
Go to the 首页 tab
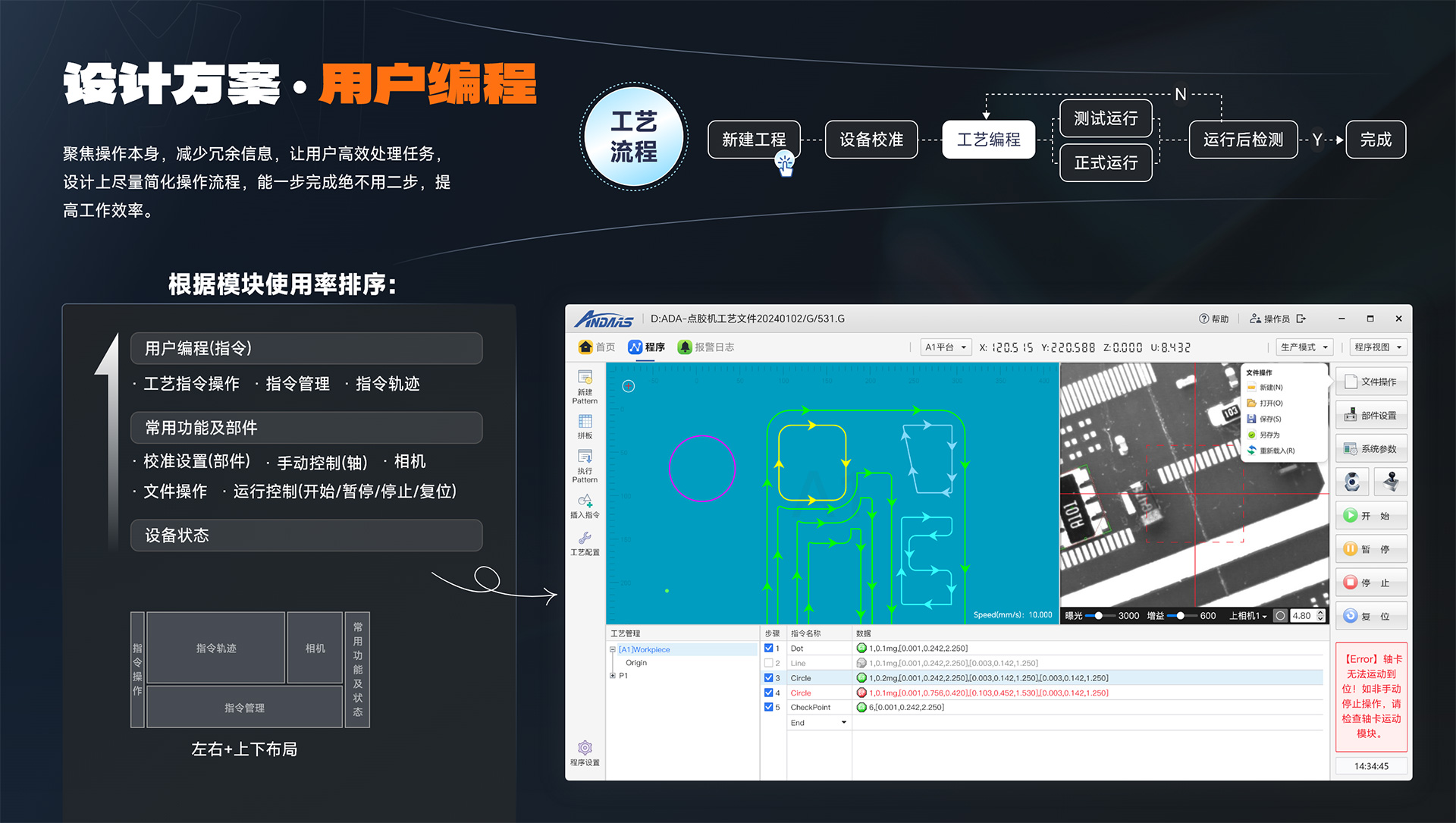tap(598, 347)
